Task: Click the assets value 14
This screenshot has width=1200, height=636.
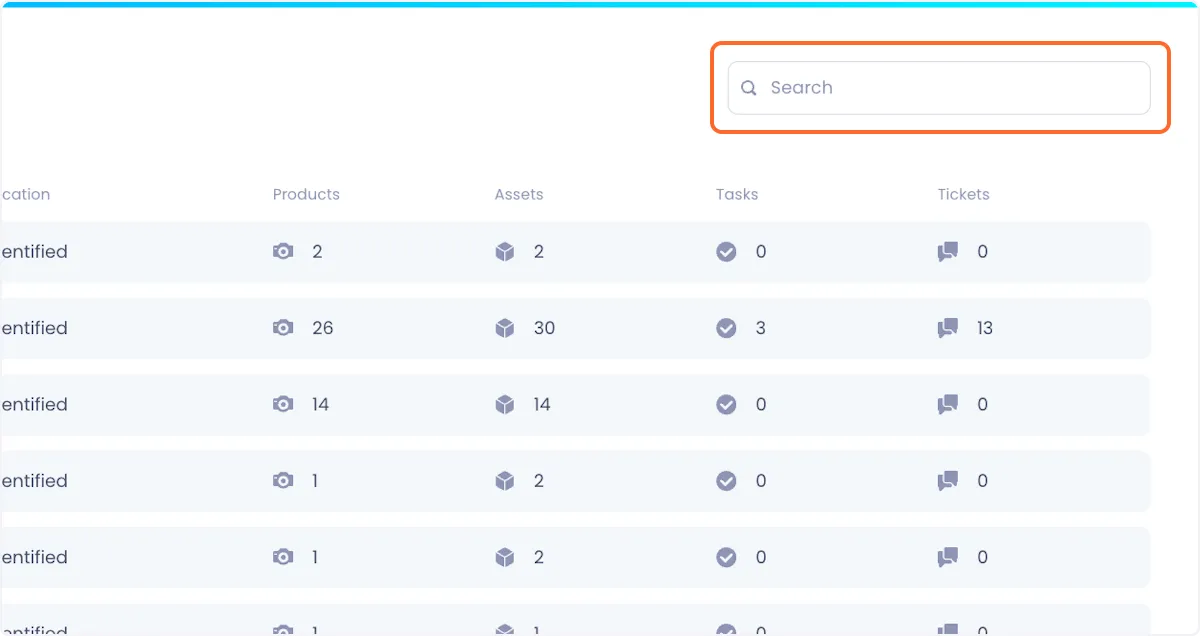Action: pos(542,404)
